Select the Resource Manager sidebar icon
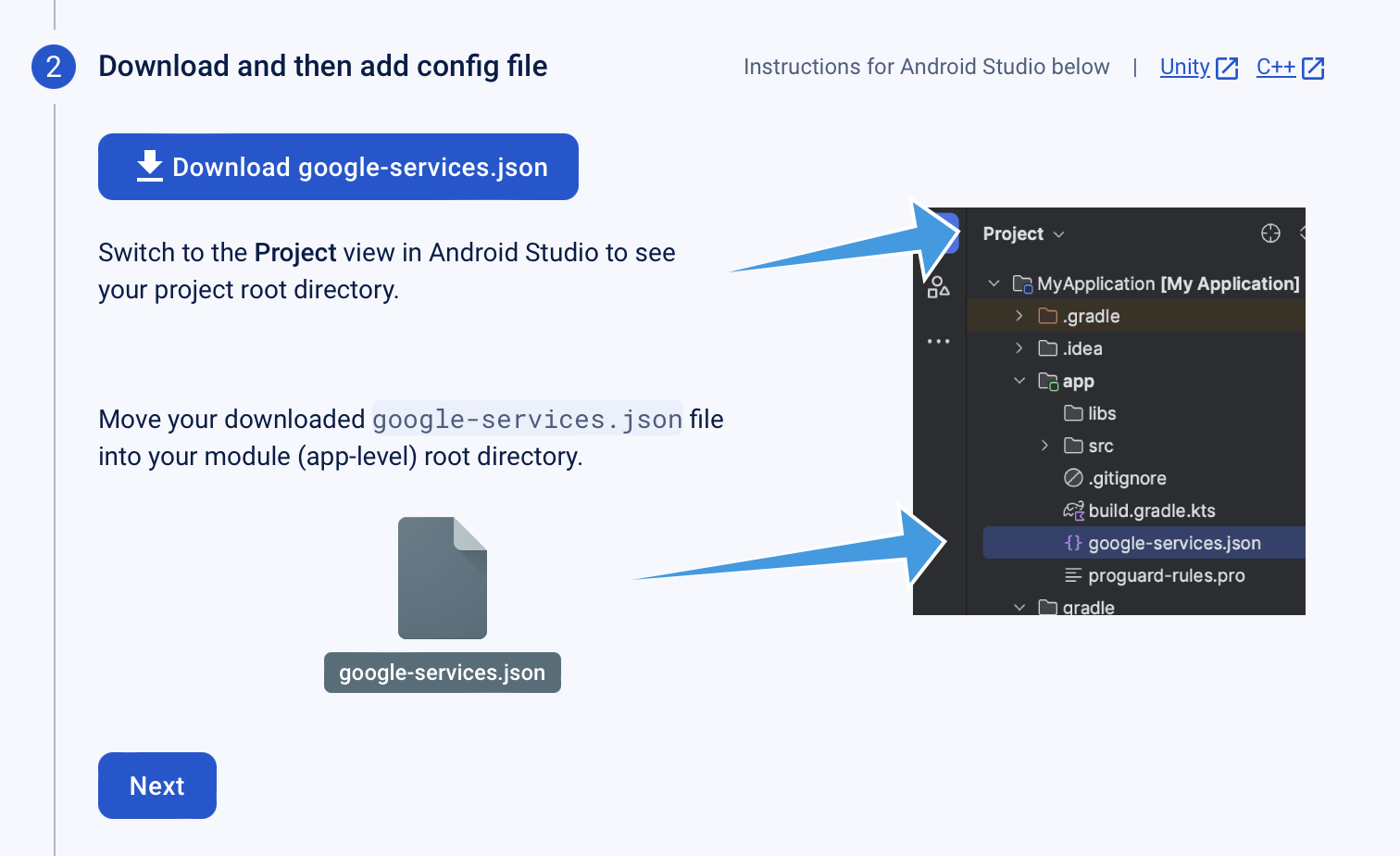This screenshot has width=1400, height=856. click(938, 288)
